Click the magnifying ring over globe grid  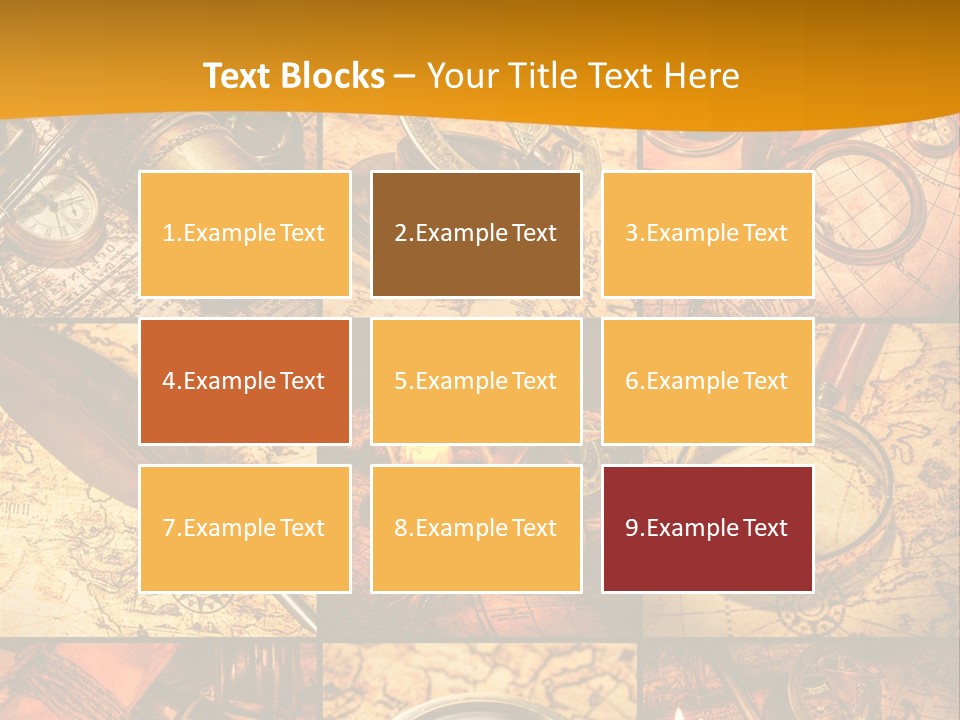coord(869,202)
